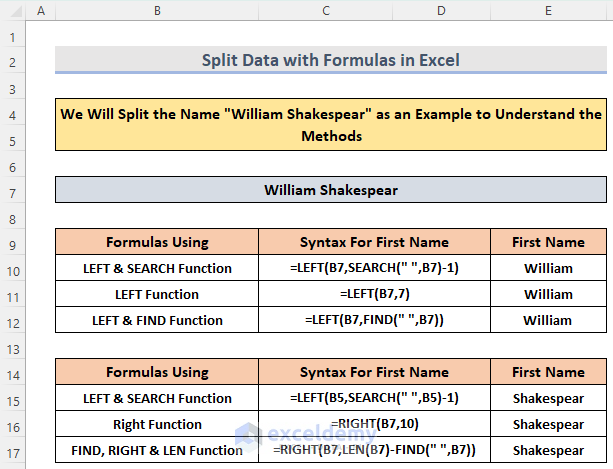Select the 'Right Function' cell

[x=157, y=424]
